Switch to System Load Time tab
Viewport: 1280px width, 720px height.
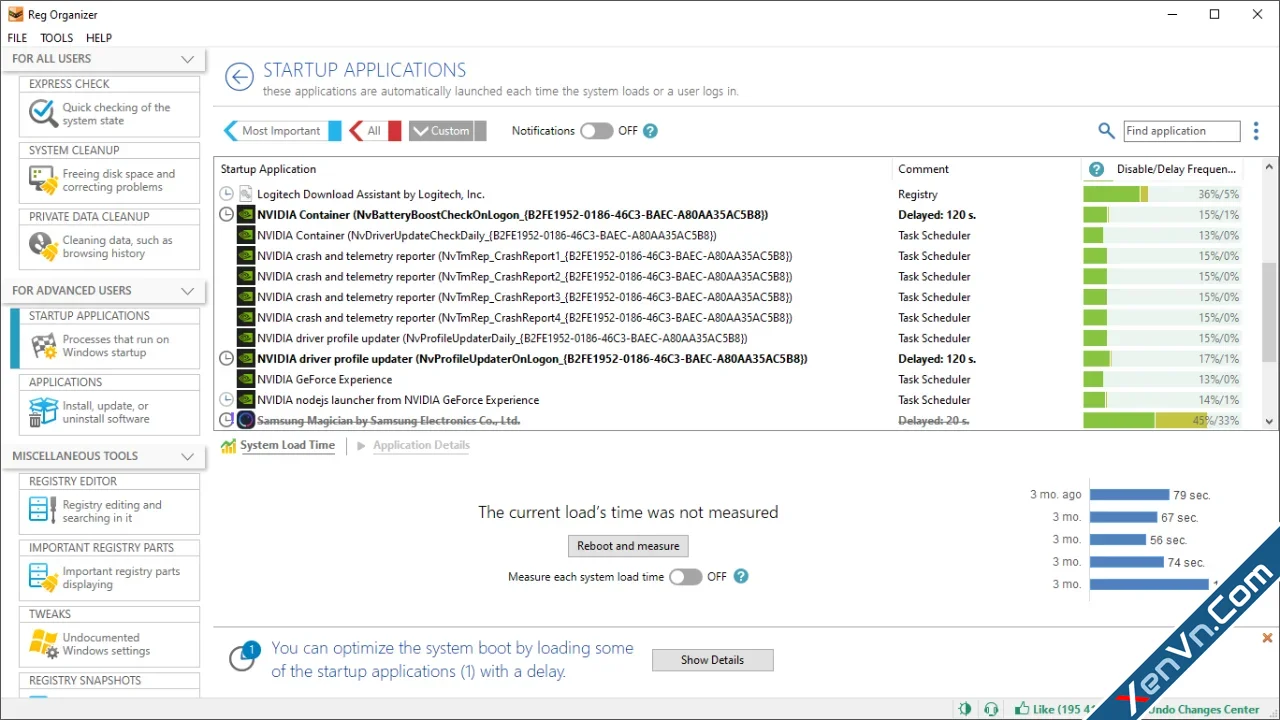point(287,445)
